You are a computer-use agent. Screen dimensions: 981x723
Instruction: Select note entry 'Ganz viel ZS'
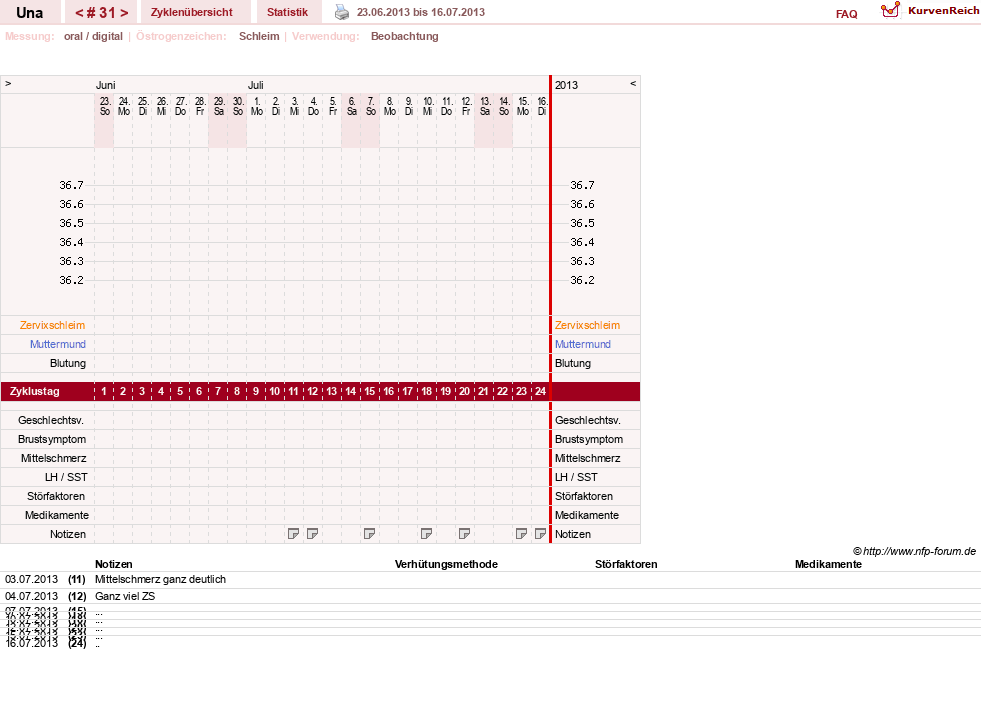[x=125, y=596]
